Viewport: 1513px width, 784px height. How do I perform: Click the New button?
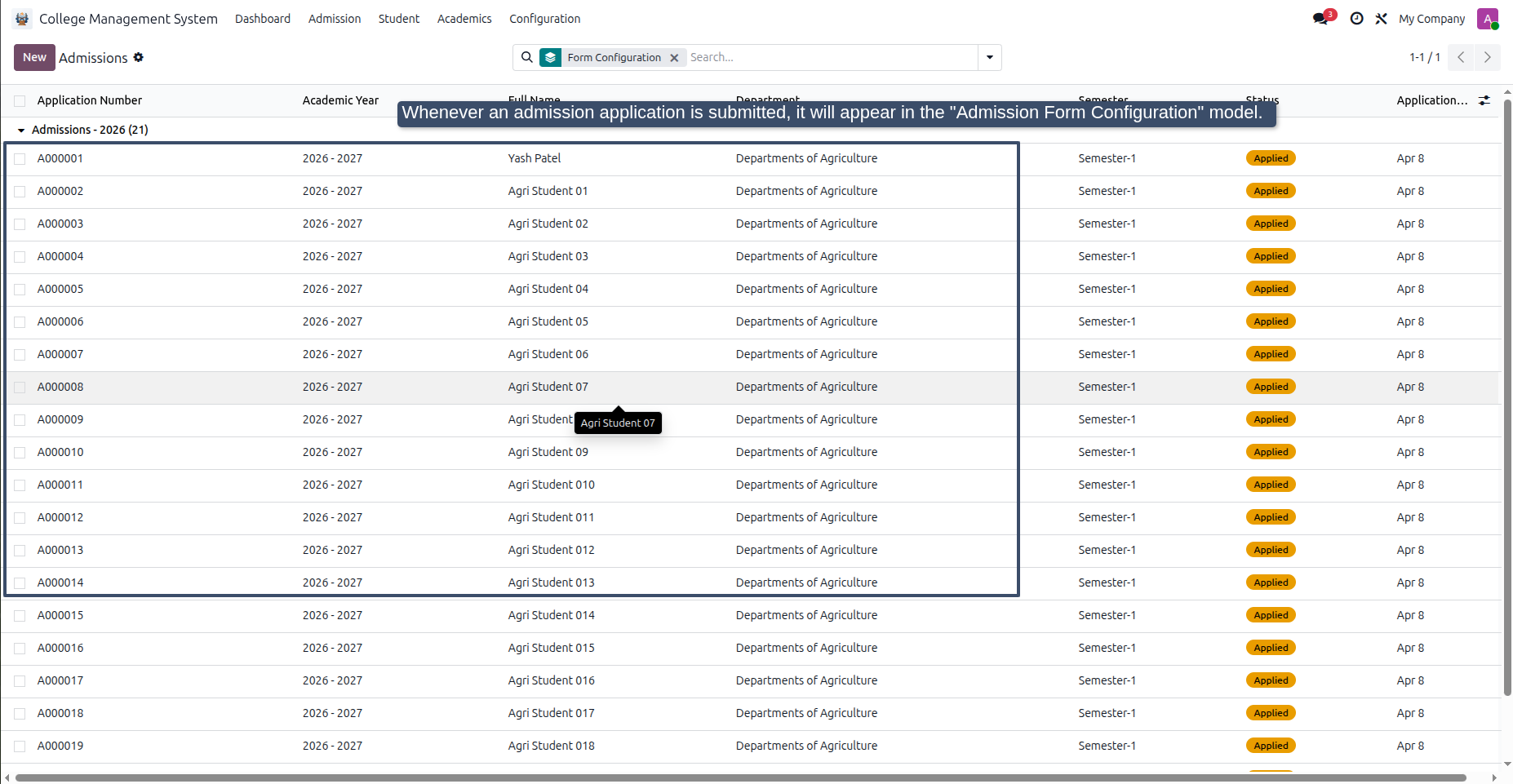[x=34, y=57]
